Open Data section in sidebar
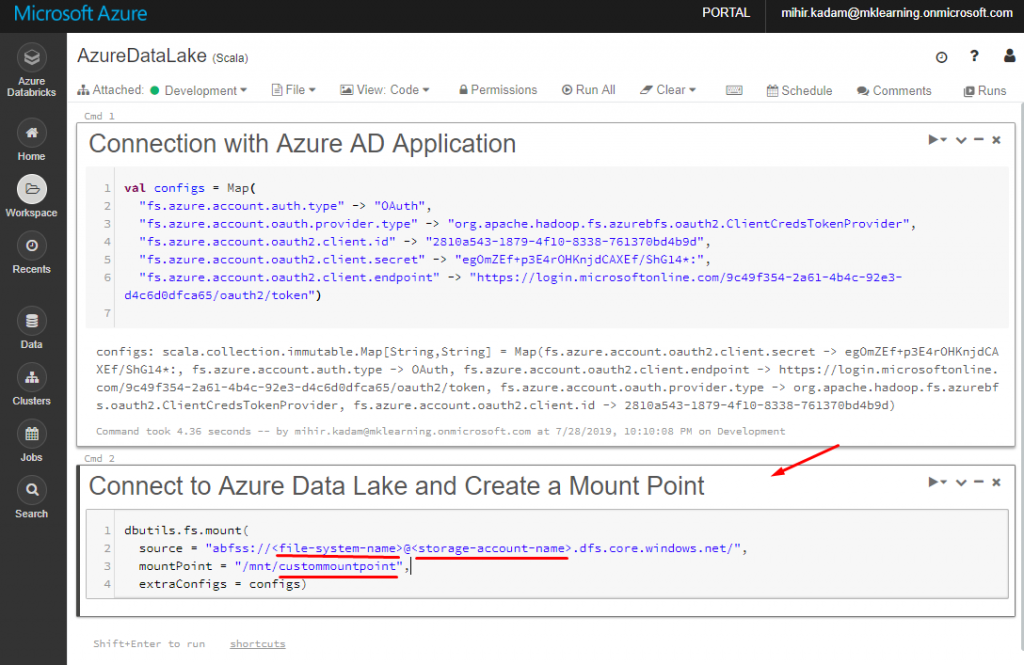This screenshot has width=1024, height=665. 31,328
